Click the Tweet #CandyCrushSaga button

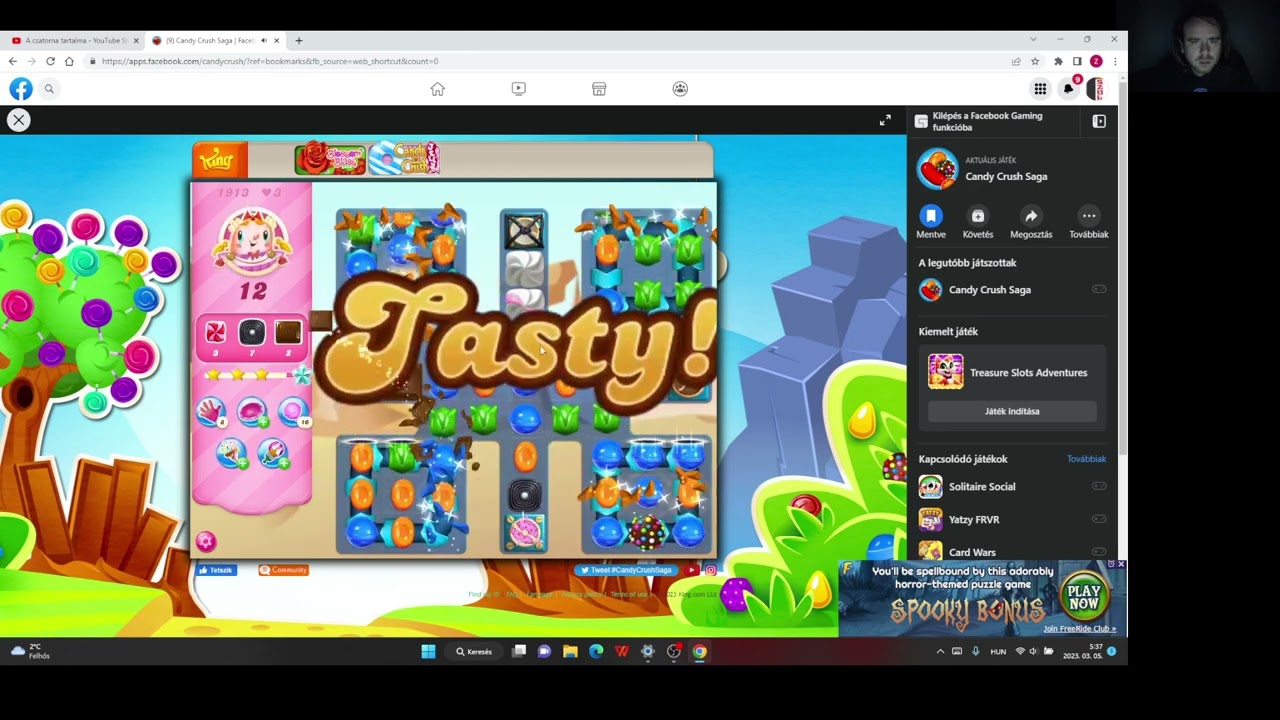(x=626, y=570)
